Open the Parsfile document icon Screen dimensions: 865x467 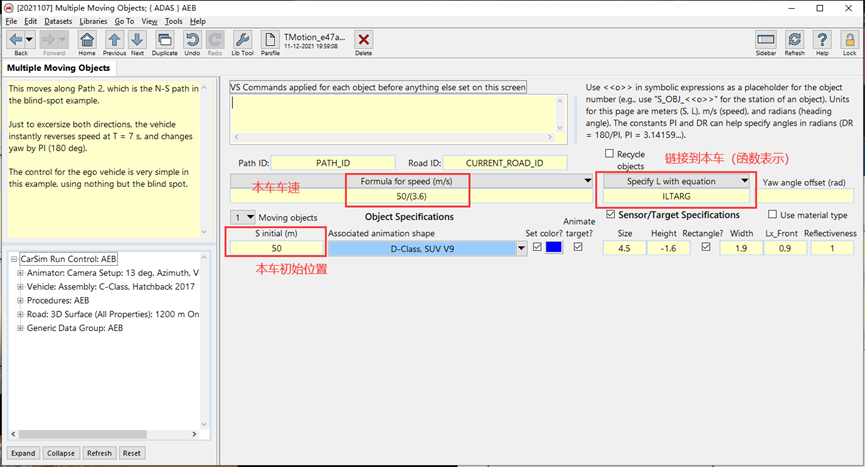[270, 40]
